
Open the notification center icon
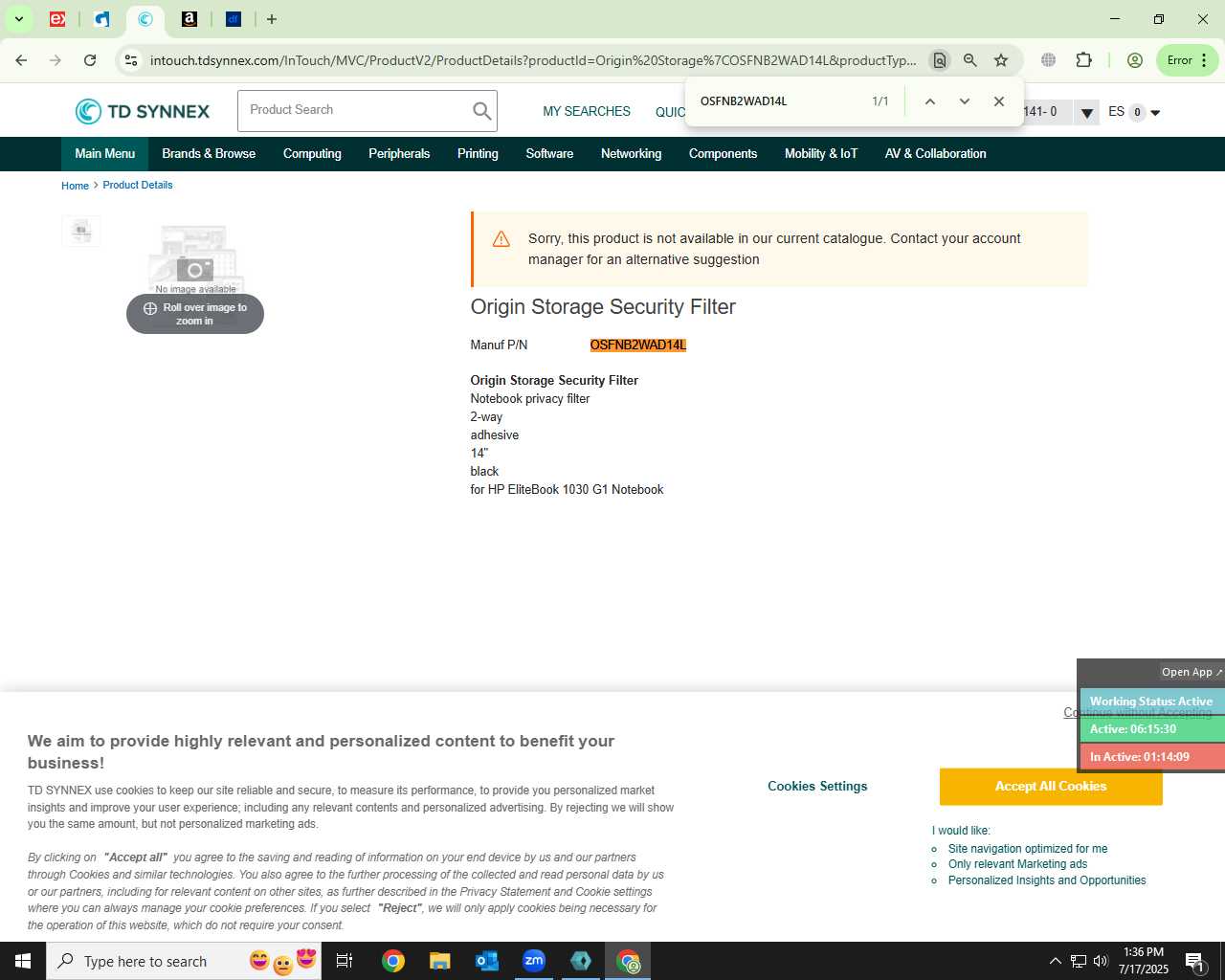(1194, 961)
